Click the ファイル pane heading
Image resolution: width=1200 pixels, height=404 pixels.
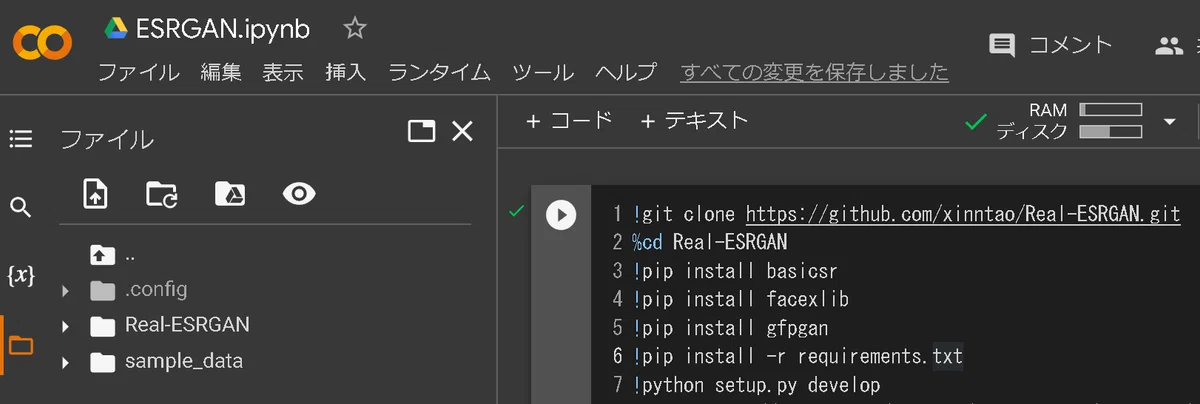tap(107, 139)
